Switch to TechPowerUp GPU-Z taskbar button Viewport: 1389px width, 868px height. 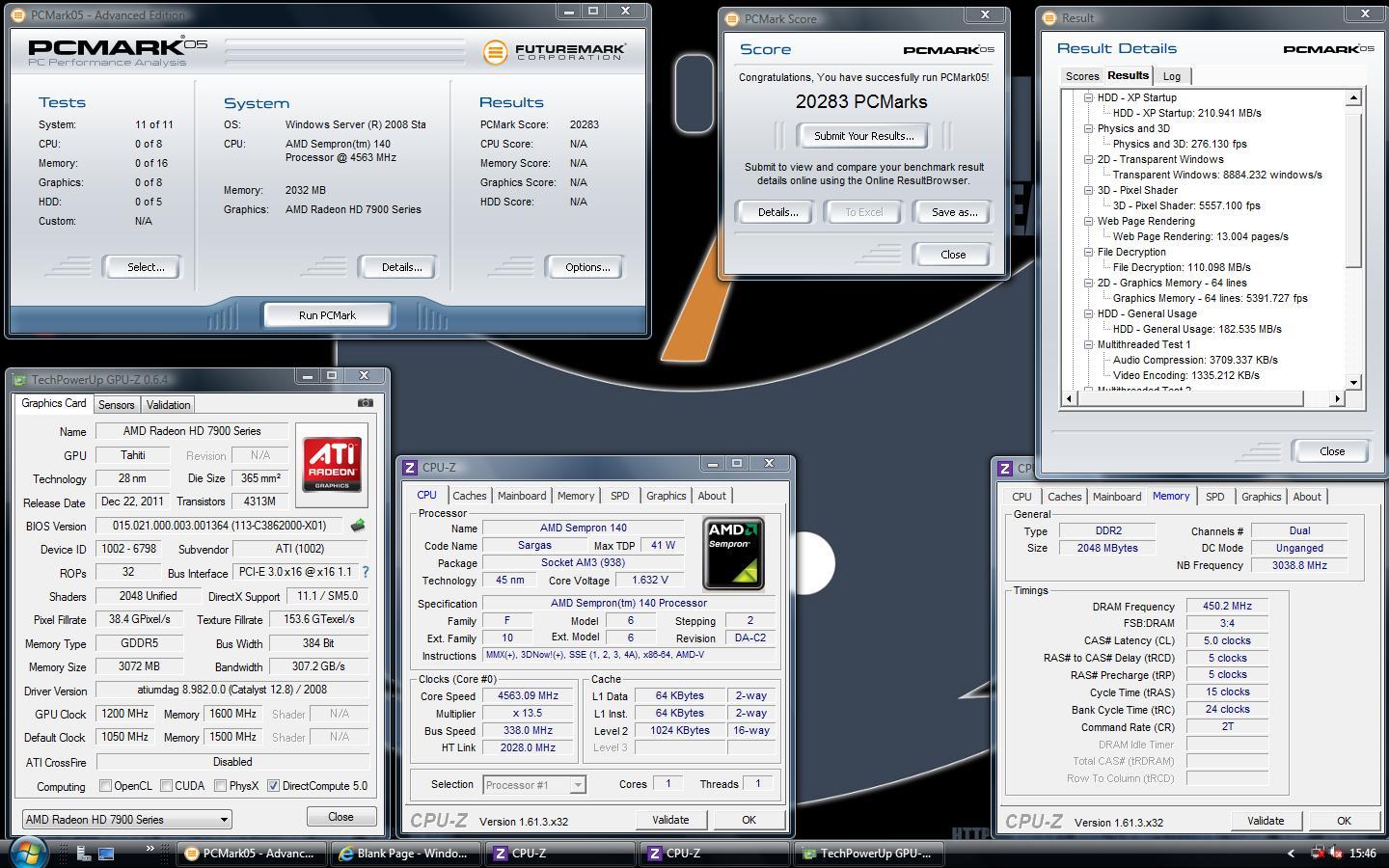click(x=867, y=854)
